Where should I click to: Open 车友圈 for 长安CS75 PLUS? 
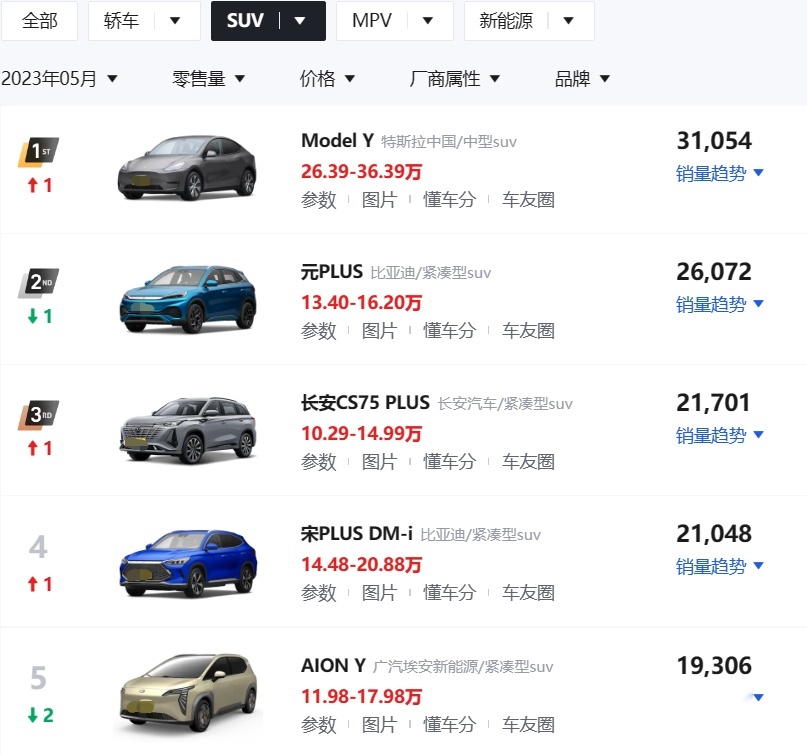tap(529, 462)
